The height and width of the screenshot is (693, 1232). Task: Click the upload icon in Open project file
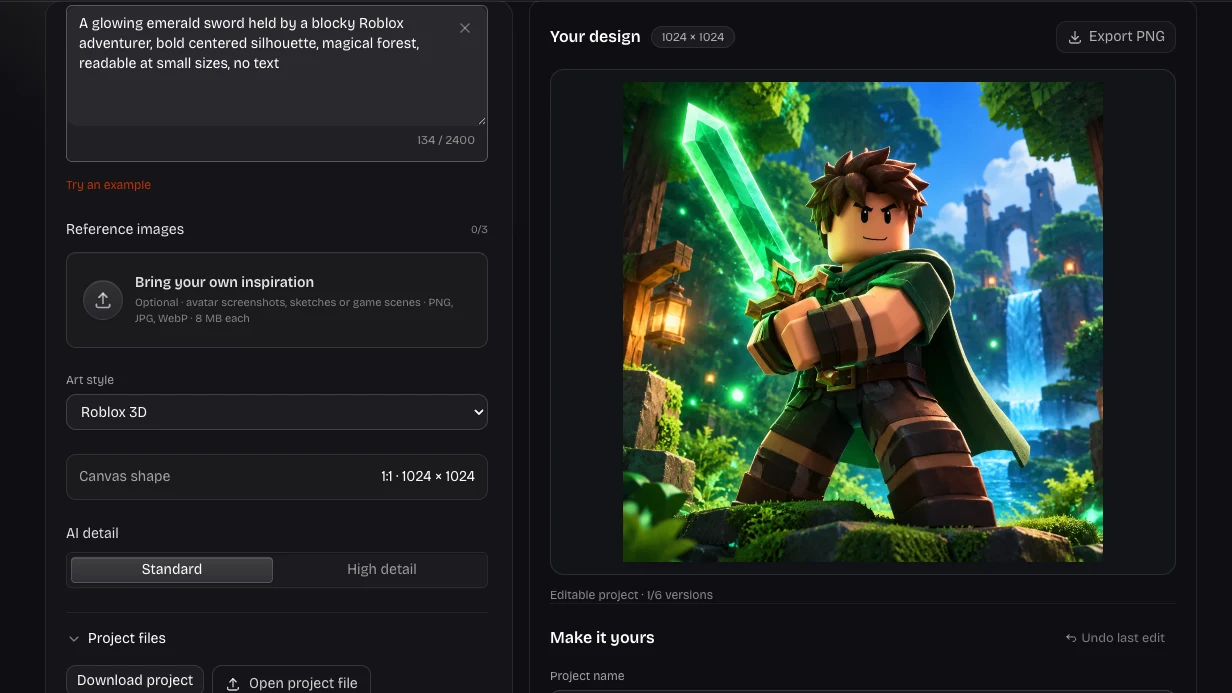233,684
